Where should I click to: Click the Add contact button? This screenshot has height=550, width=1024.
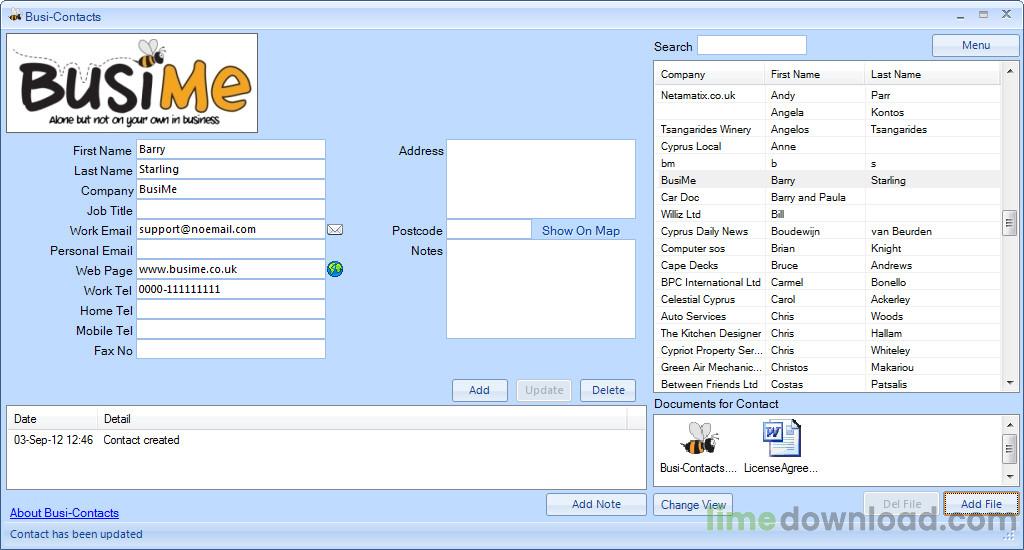pyautogui.click(x=479, y=390)
